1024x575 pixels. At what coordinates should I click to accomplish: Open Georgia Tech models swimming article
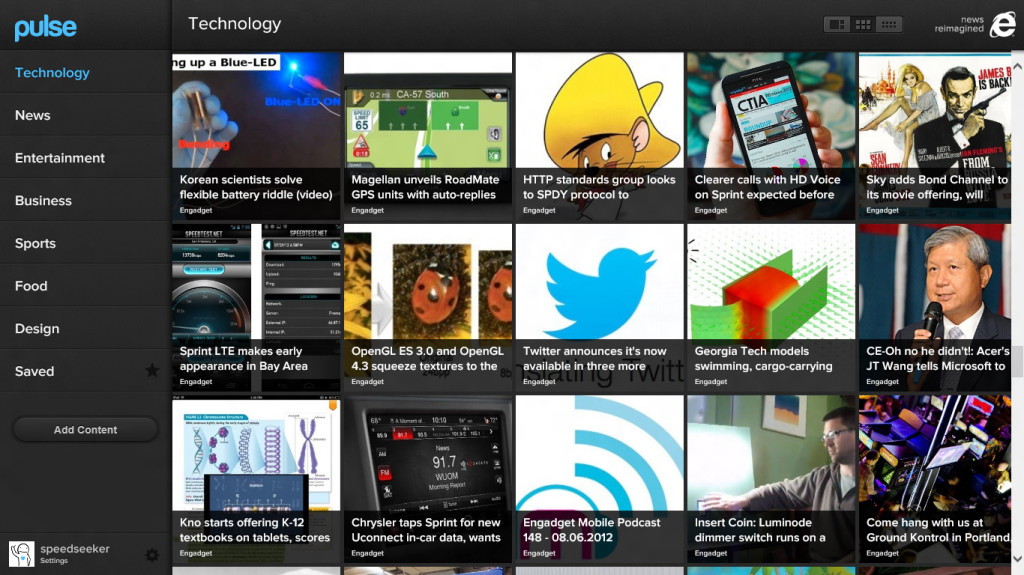771,308
